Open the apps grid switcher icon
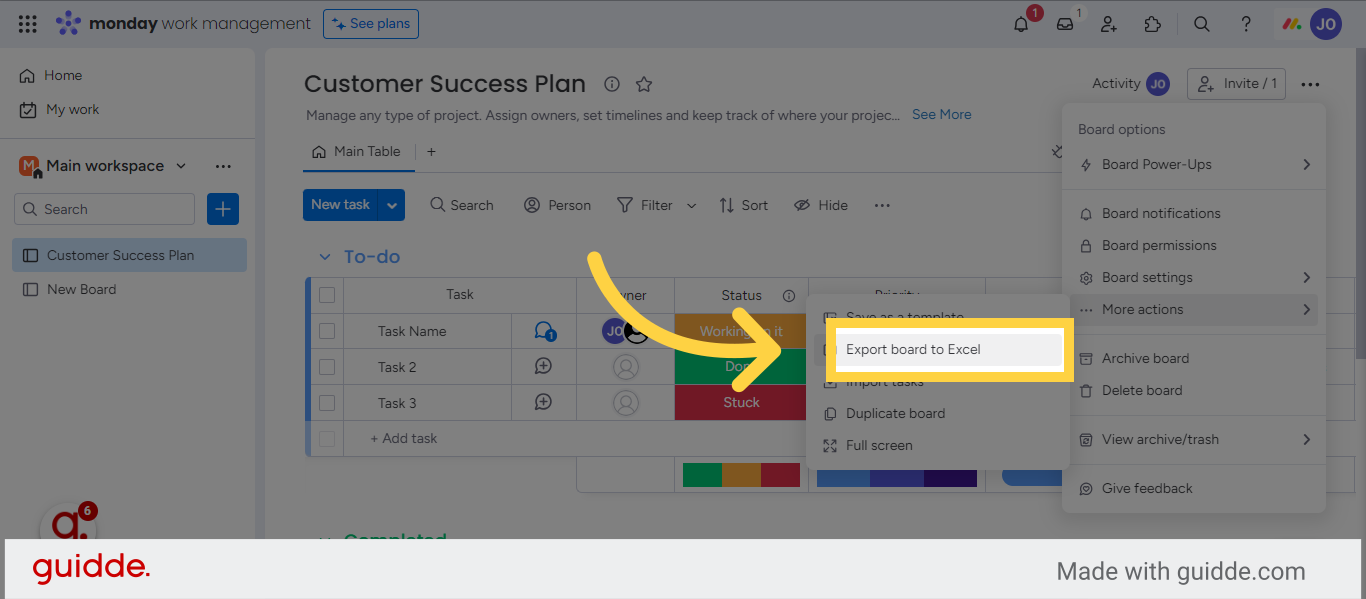Image resolution: width=1366 pixels, height=599 pixels. [x=28, y=24]
